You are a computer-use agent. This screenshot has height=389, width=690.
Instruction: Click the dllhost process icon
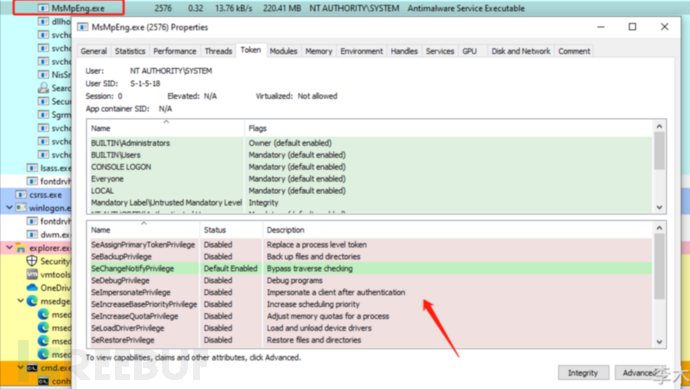(x=43, y=21)
